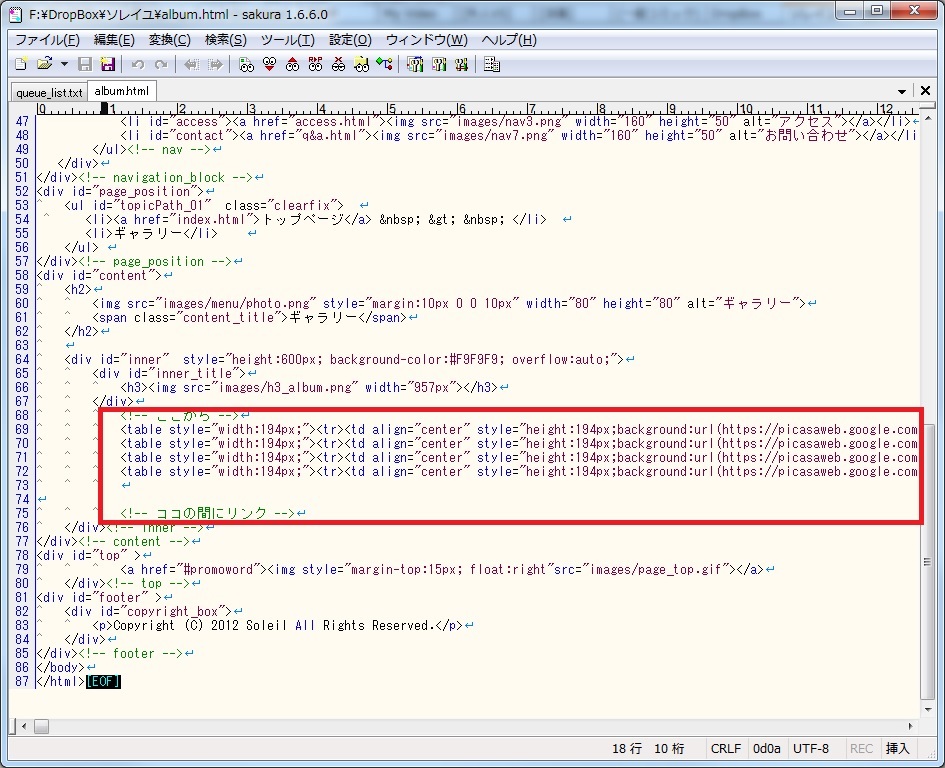Click the '</body>' tag on line 86
Image resolution: width=945 pixels, height=768 pixels.
coord(60,667)
